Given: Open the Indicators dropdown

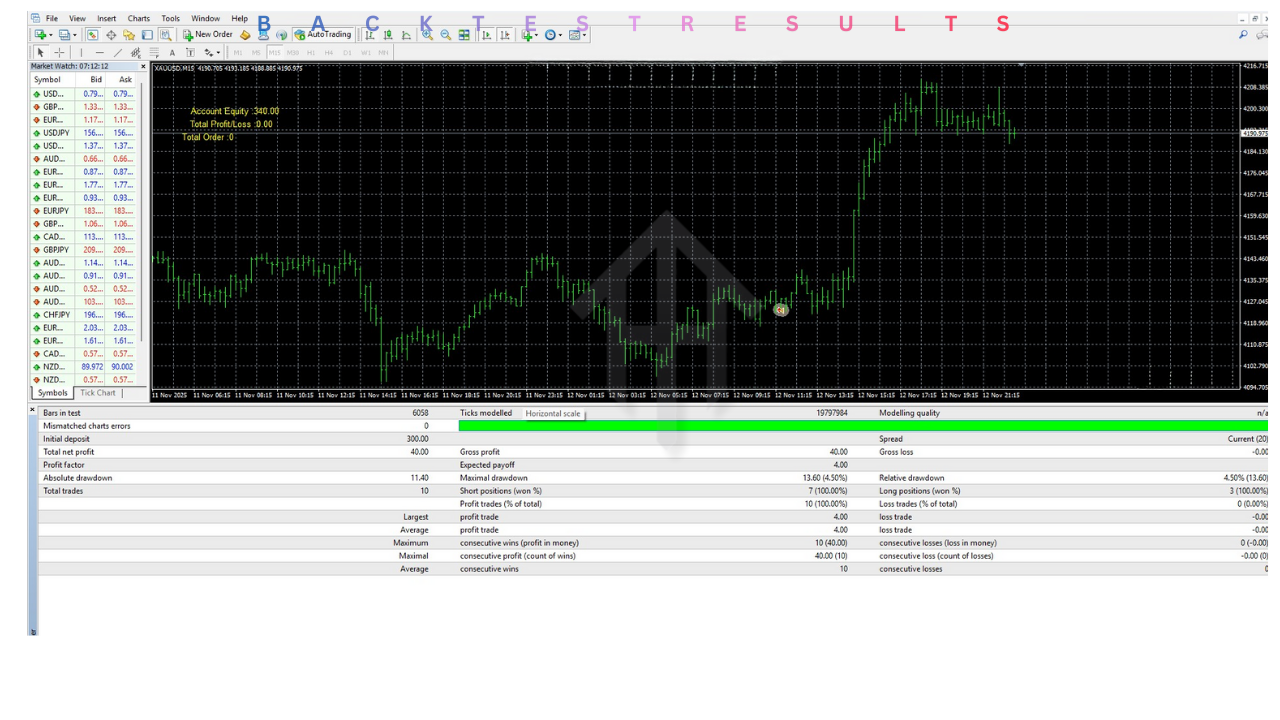Looking at the screenshot, I should coord(531,35).
